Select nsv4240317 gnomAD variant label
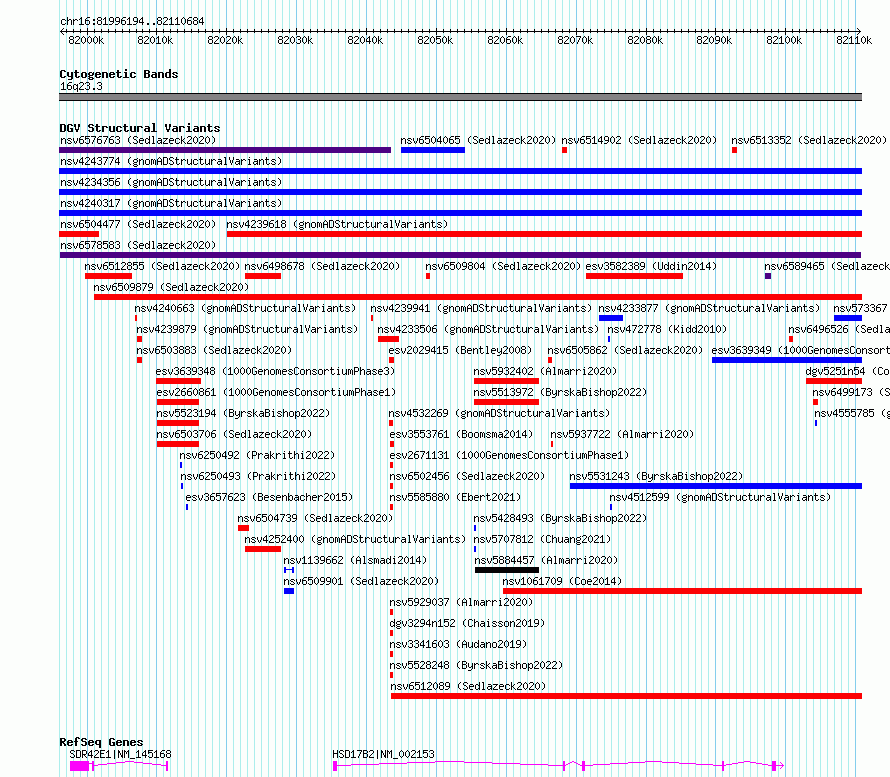Image resolution: width=890 pixels, height=777 pixels. click(171, 203)
